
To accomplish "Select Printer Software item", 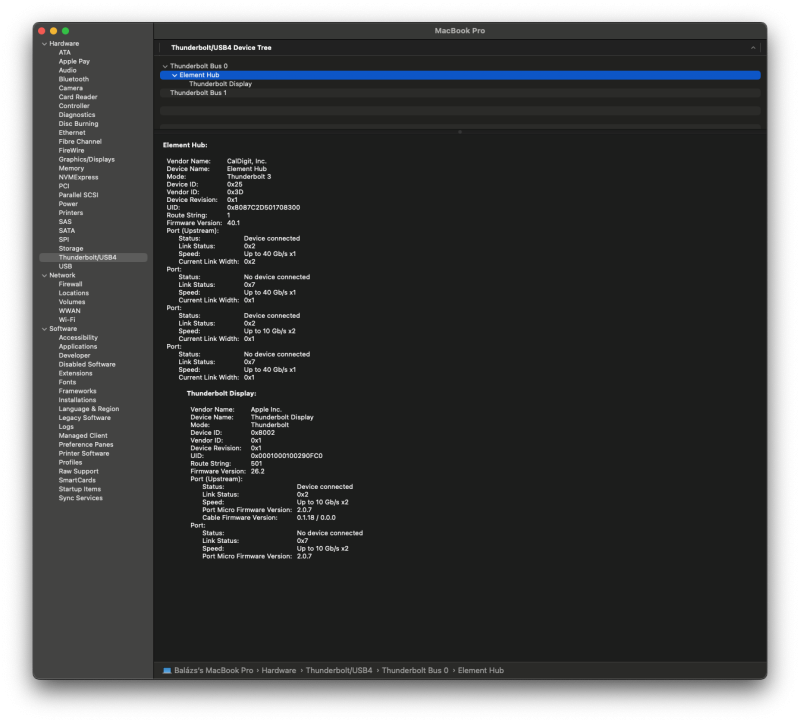I will coord(84,454).
